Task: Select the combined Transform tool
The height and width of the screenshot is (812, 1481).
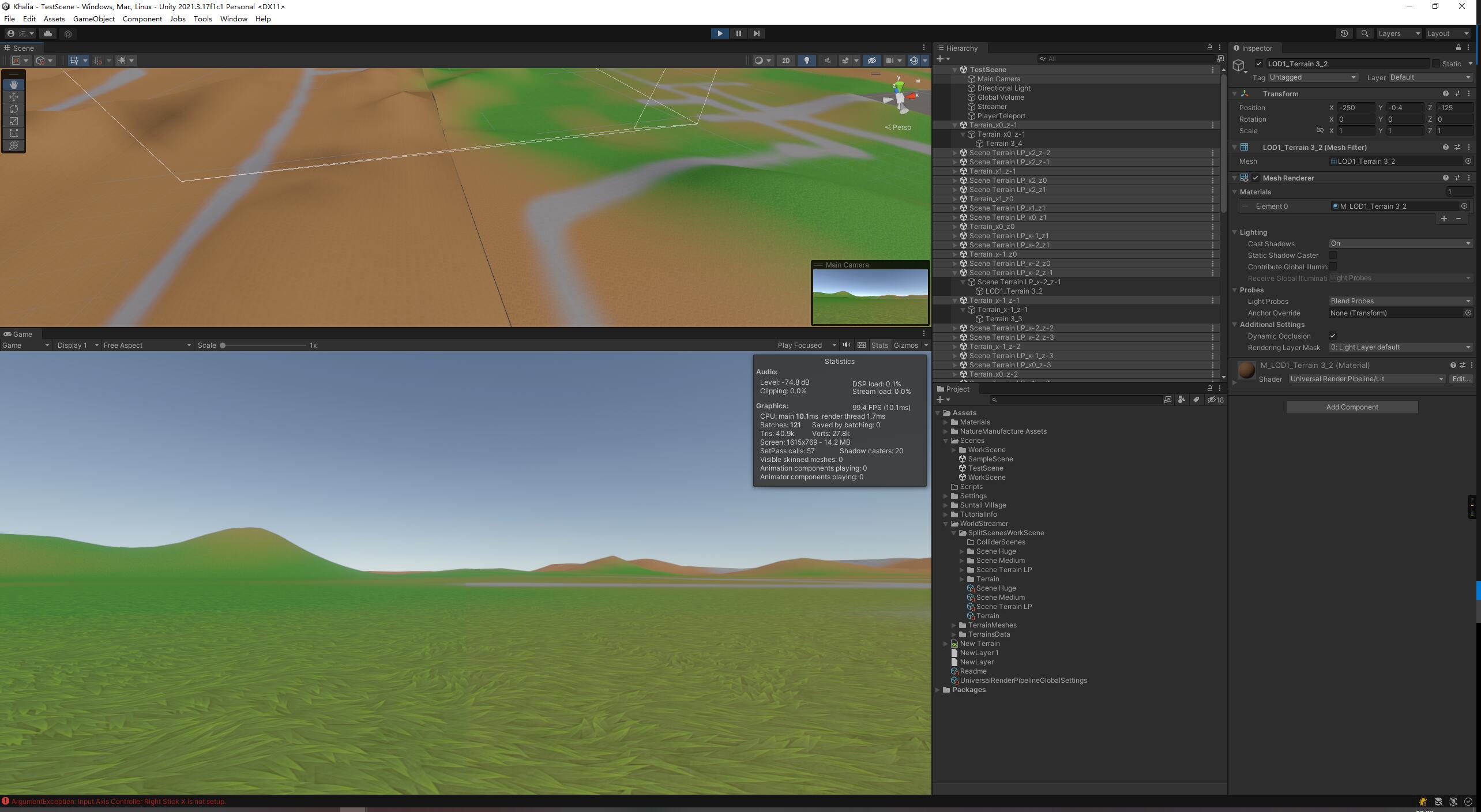Action: (14, 145)
